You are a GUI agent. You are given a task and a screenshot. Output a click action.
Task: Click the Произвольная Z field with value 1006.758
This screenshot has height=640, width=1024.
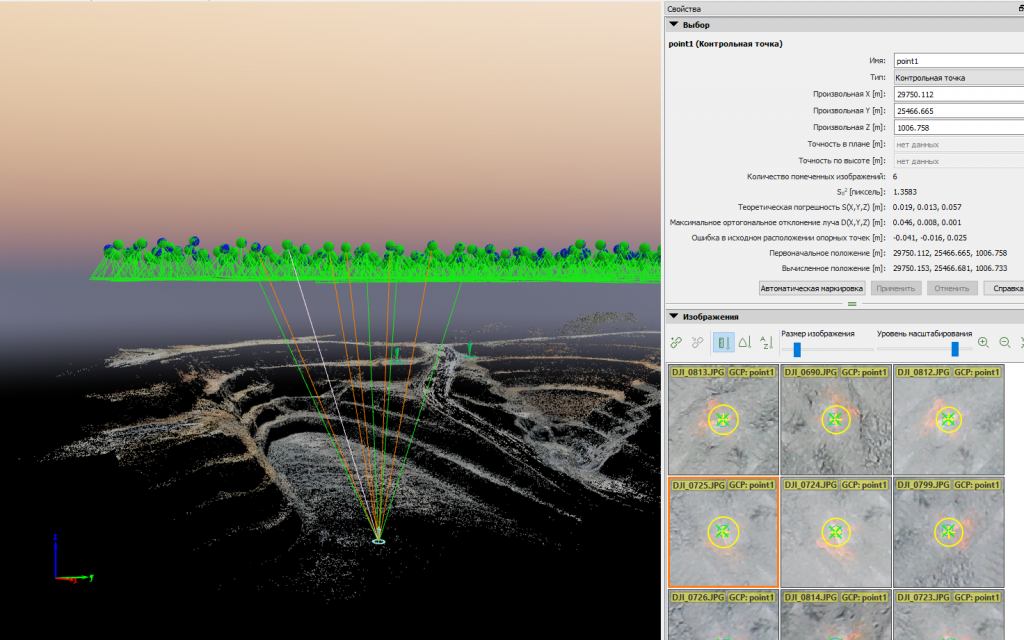click(x=959, y=127)
